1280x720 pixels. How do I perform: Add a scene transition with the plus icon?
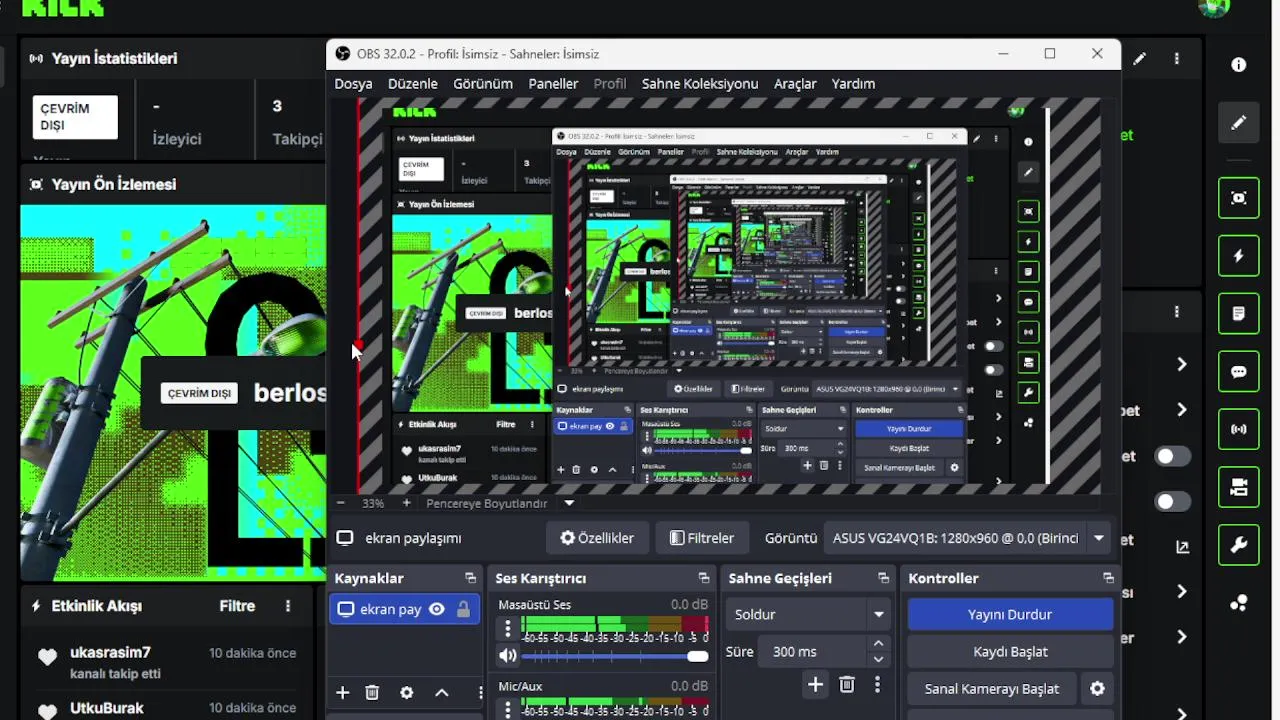click(815, 684)
